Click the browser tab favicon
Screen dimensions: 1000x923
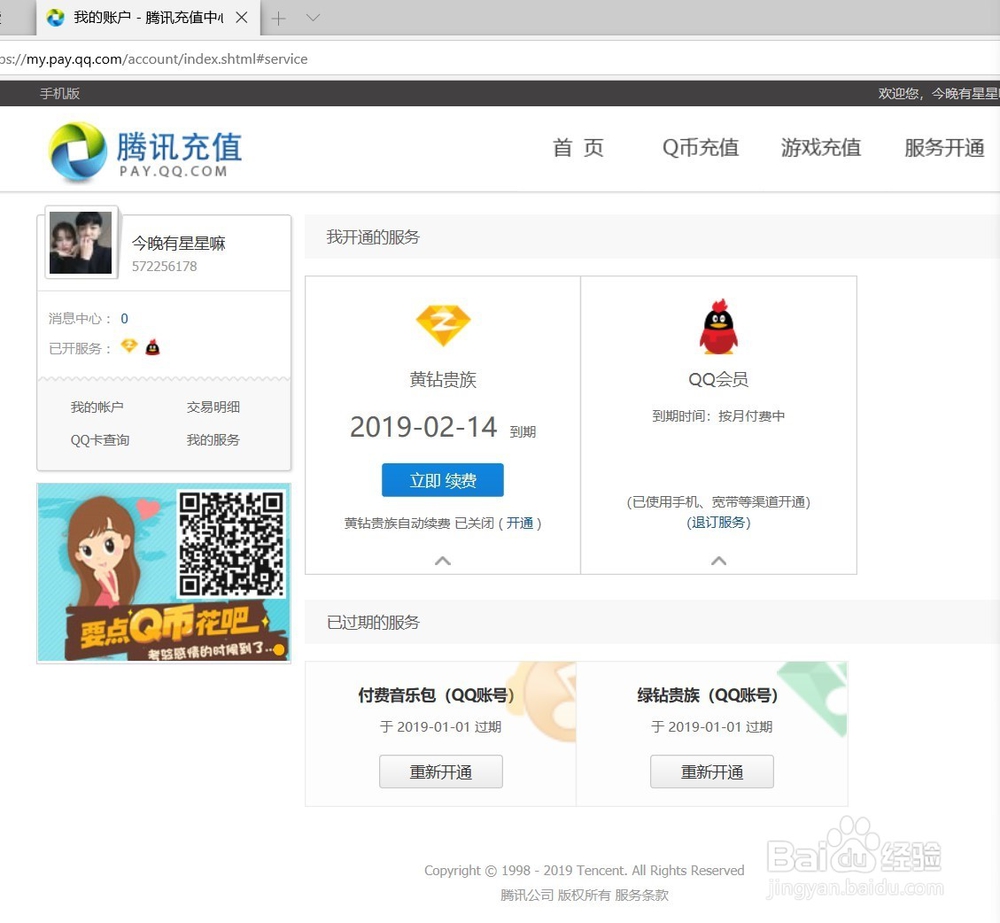point(55,17)
